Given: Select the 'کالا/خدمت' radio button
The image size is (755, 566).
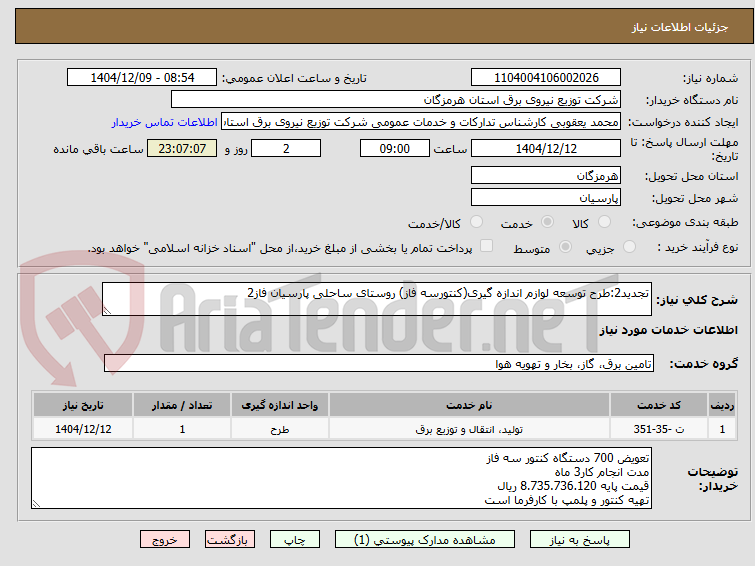Looking at the screenshot, I should tap(476, 222).
